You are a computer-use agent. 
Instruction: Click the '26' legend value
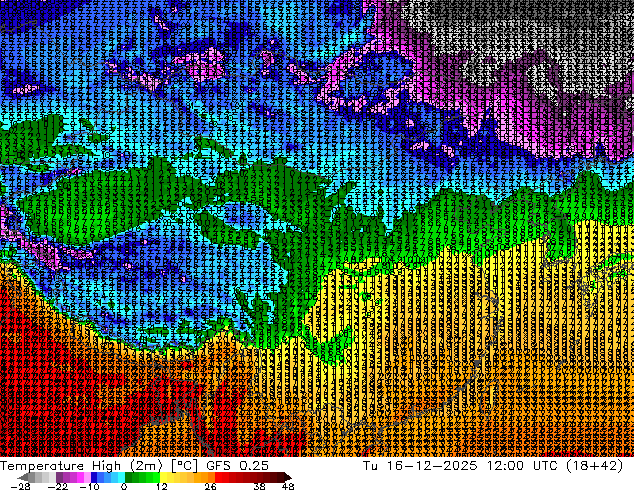[210, 486]
